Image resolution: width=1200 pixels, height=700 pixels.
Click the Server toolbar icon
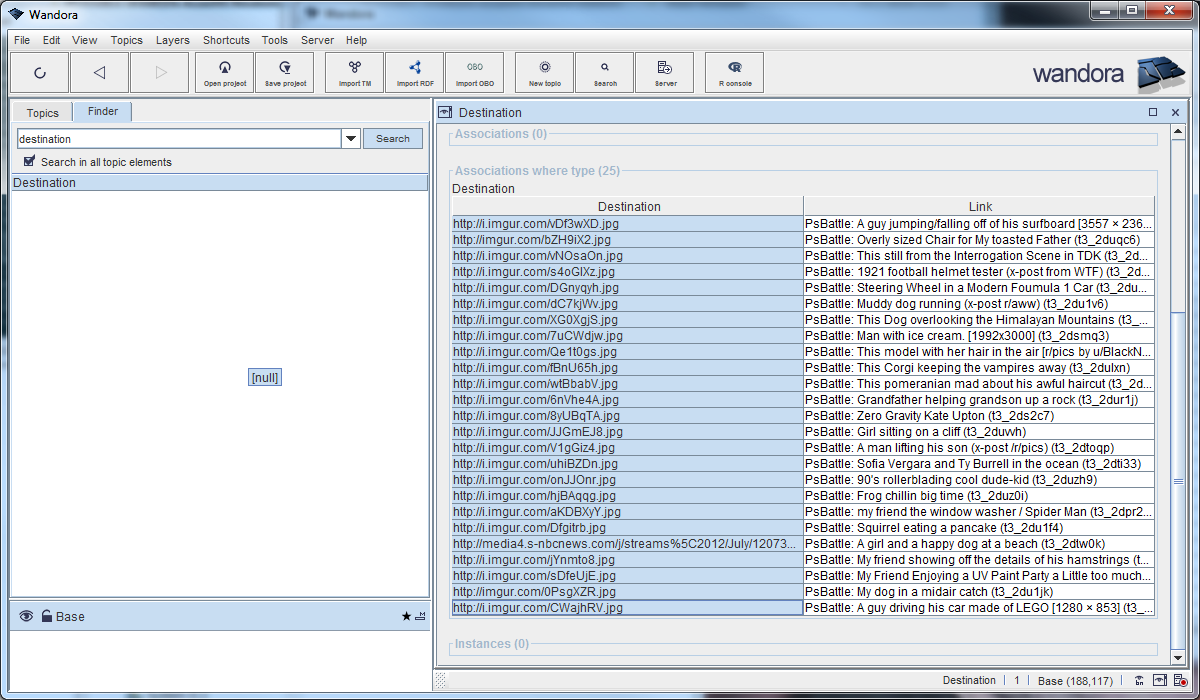(x=665, y=72)
